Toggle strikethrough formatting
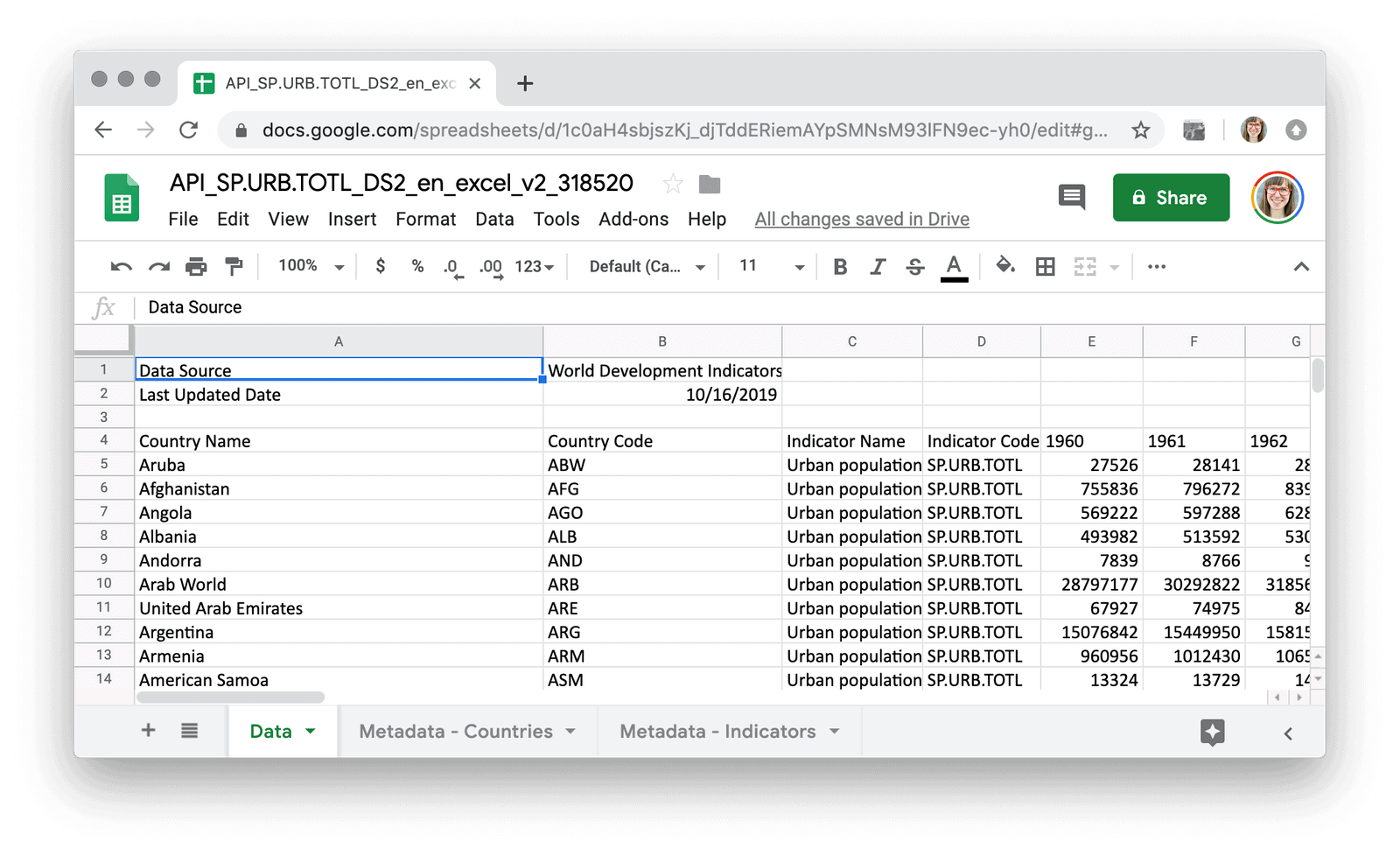 click(x=915, y=267)
